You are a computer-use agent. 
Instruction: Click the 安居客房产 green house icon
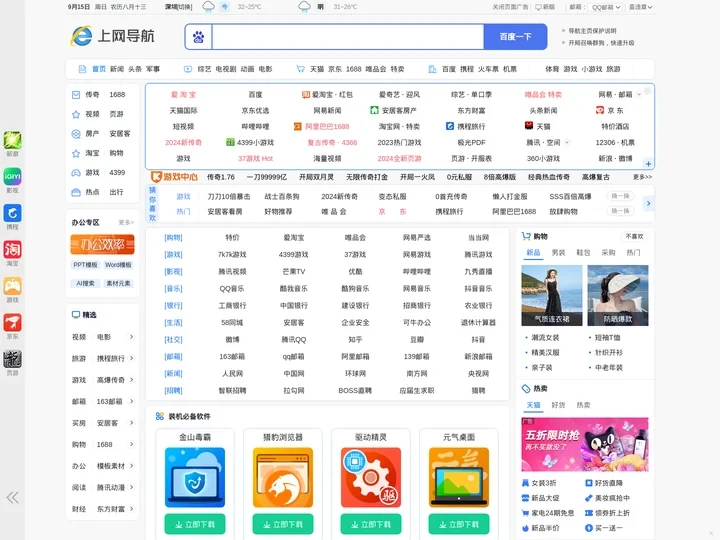click(x=374, y=110)
